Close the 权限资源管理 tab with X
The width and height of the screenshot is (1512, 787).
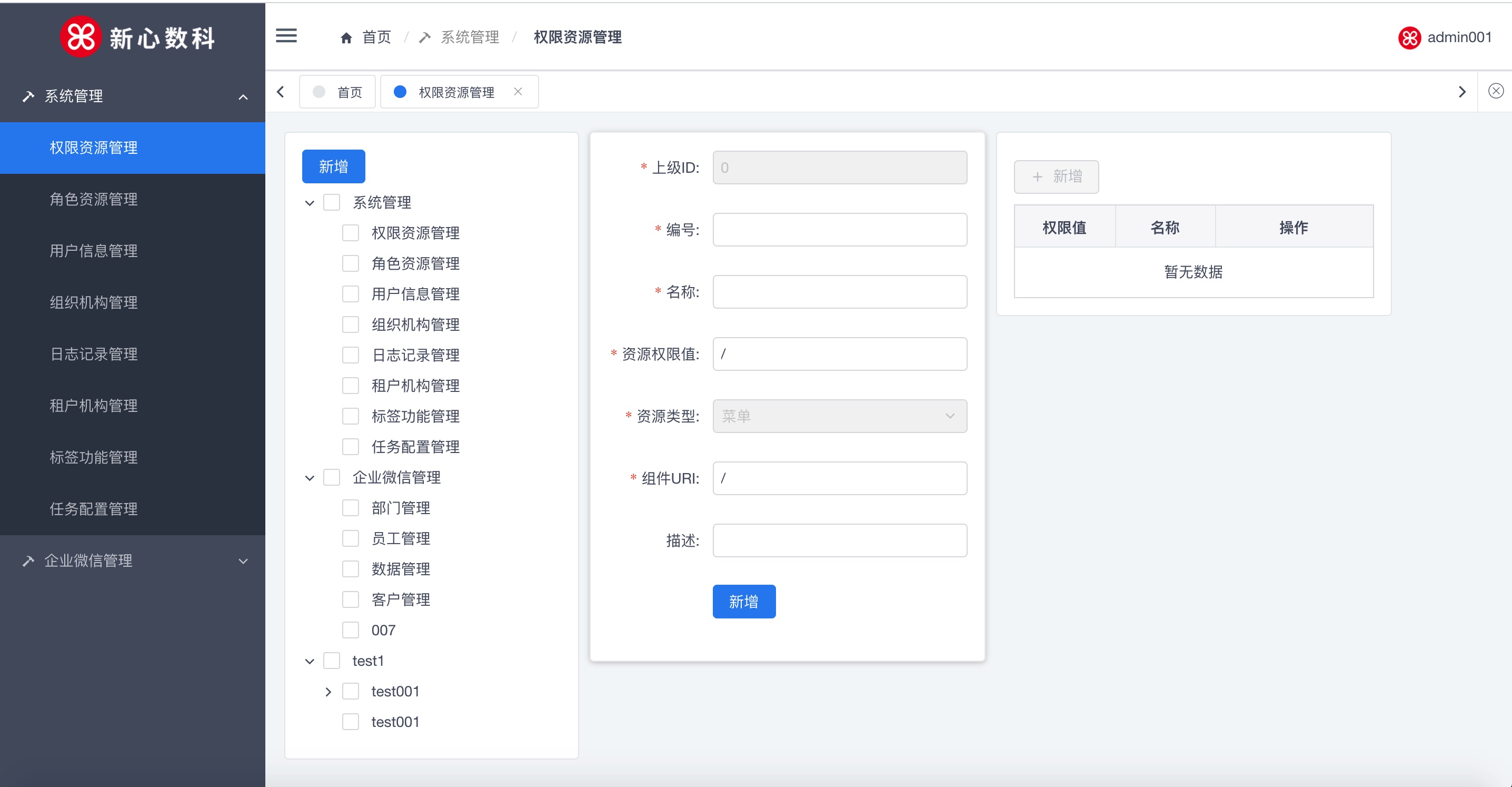[518, 92]
